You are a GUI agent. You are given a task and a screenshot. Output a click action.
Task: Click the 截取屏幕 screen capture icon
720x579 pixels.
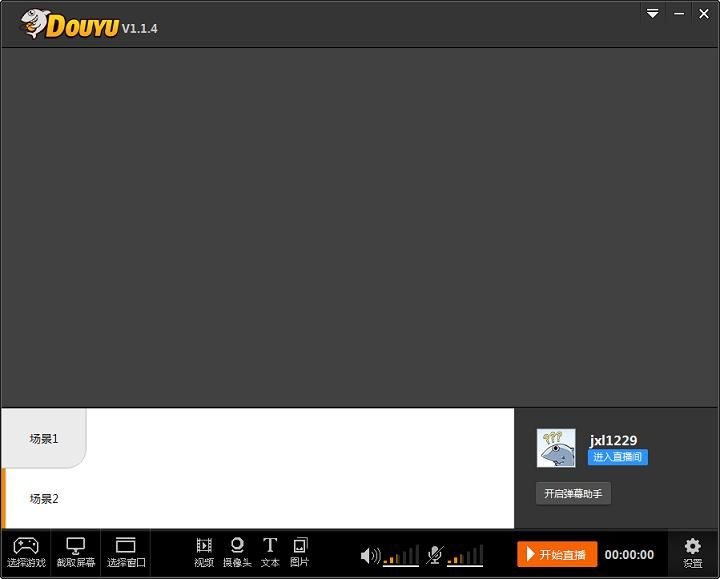click(76, 546)
